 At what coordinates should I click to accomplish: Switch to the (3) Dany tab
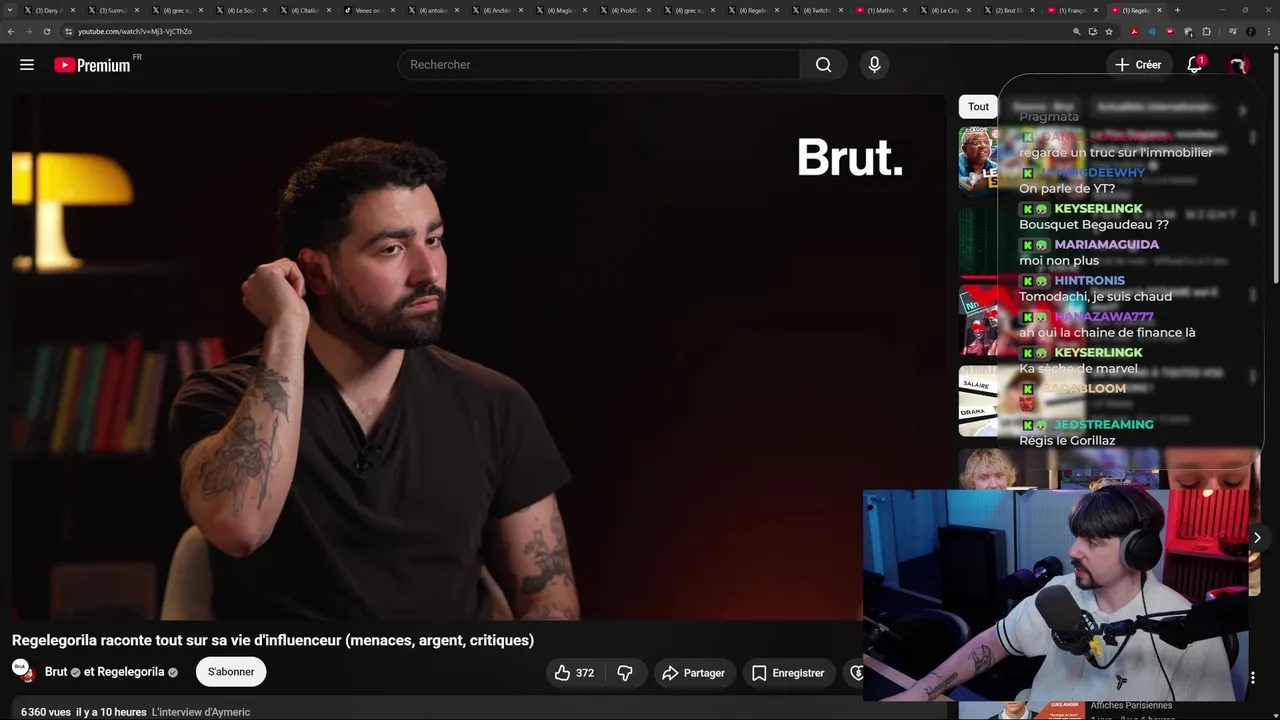click(x=48, y=10)
